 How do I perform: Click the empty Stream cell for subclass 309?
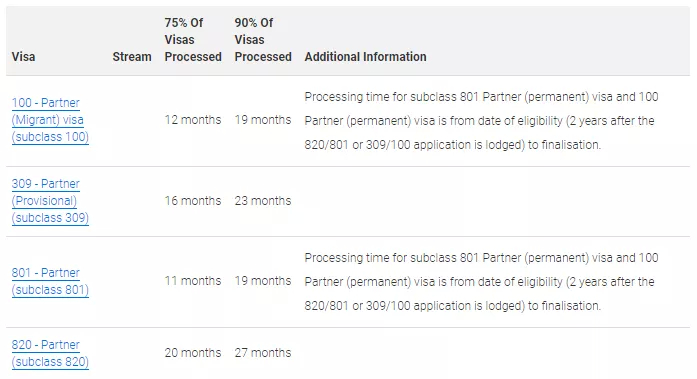tap(132, 201)
